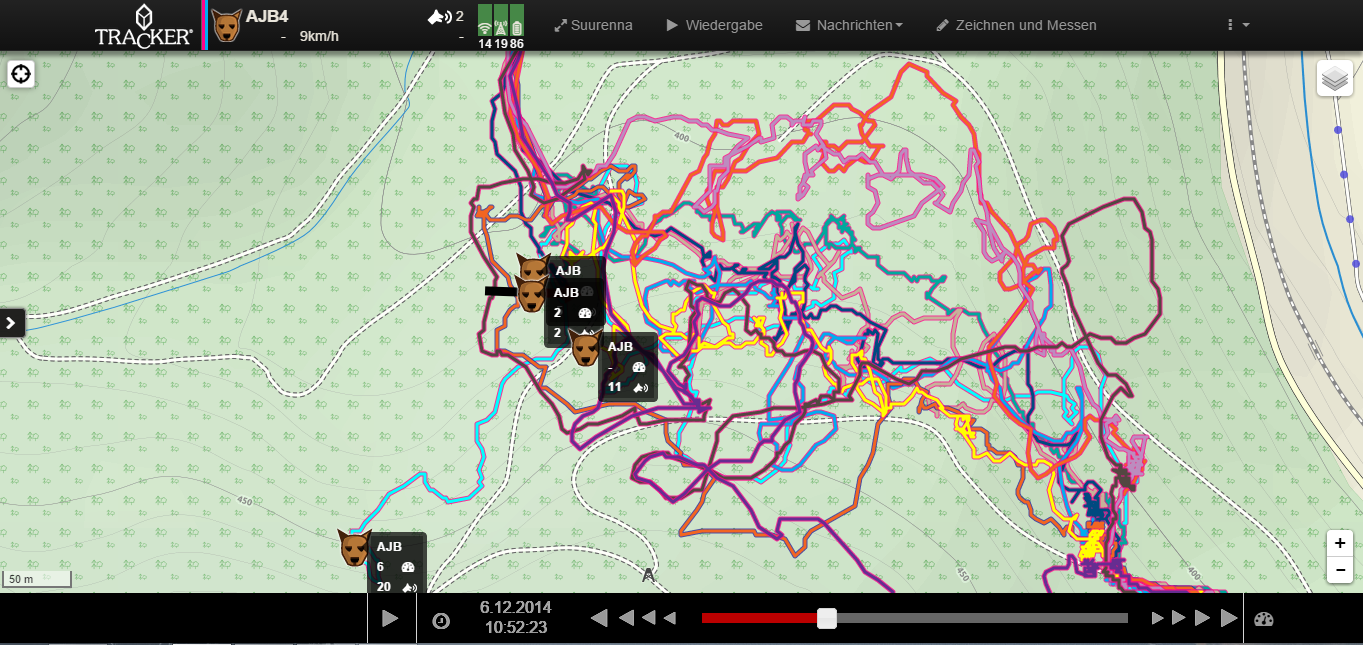Select Zeichnen und Messen tool
1363x645 pixels.
pos(1016,25)
